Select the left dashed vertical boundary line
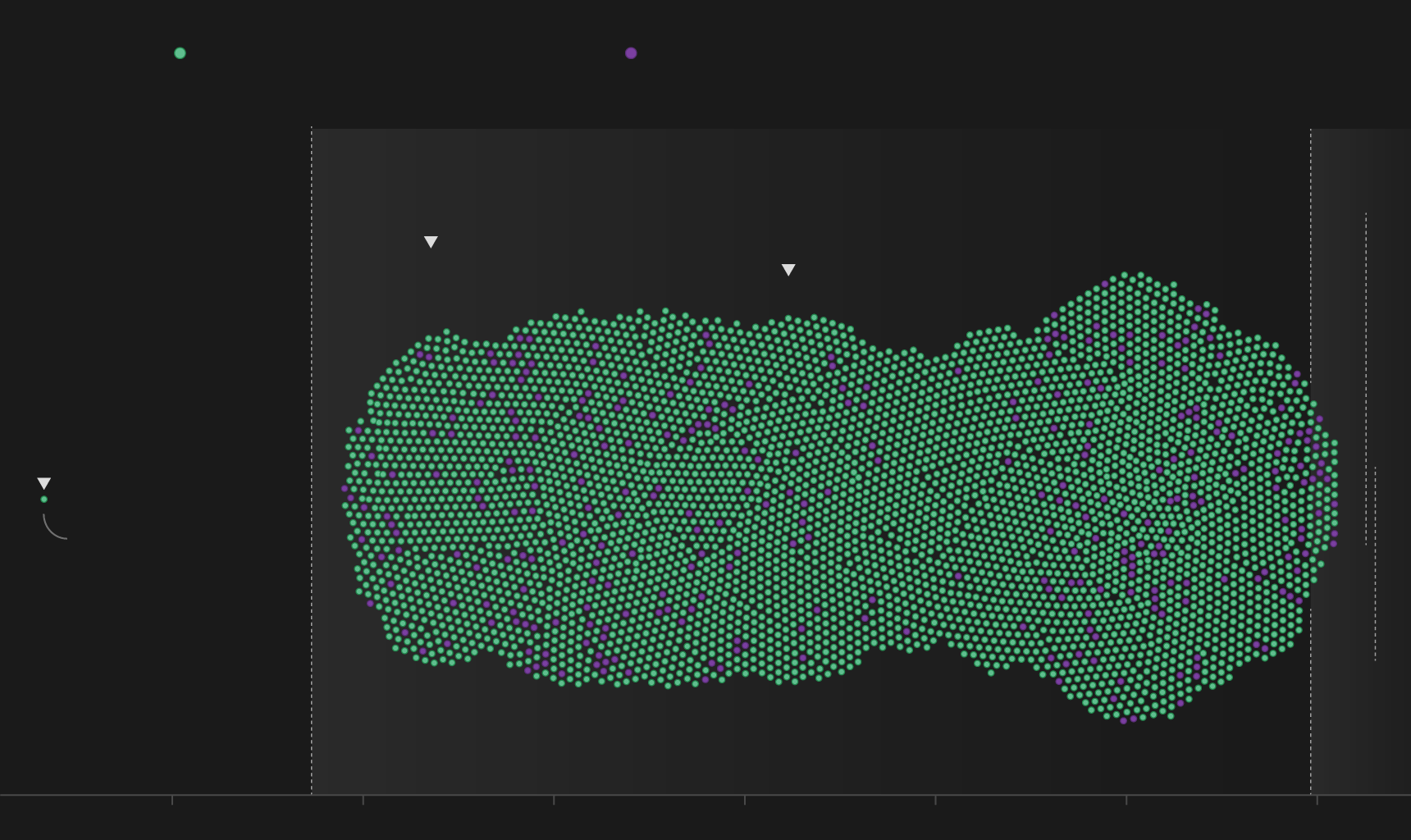Screen dimensions: 1411x840 (x=312, y=459)
